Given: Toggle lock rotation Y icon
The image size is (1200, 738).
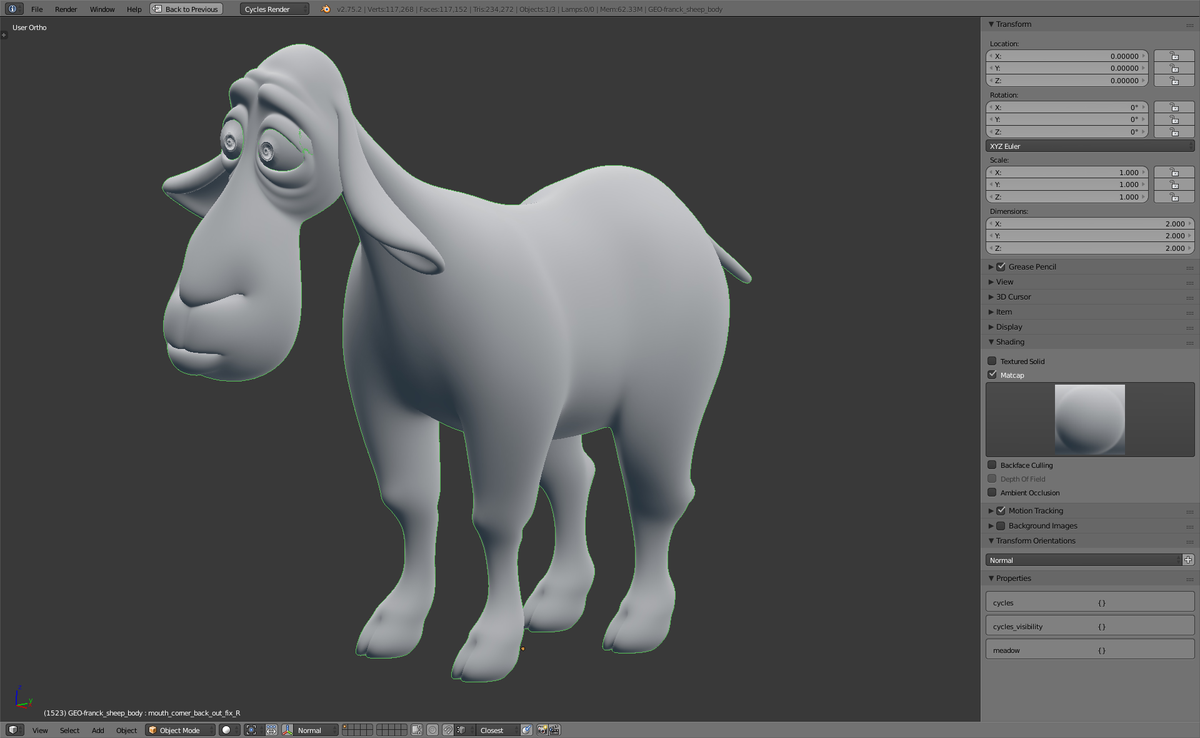Looking at the screenshot, I should (1174, 119).
